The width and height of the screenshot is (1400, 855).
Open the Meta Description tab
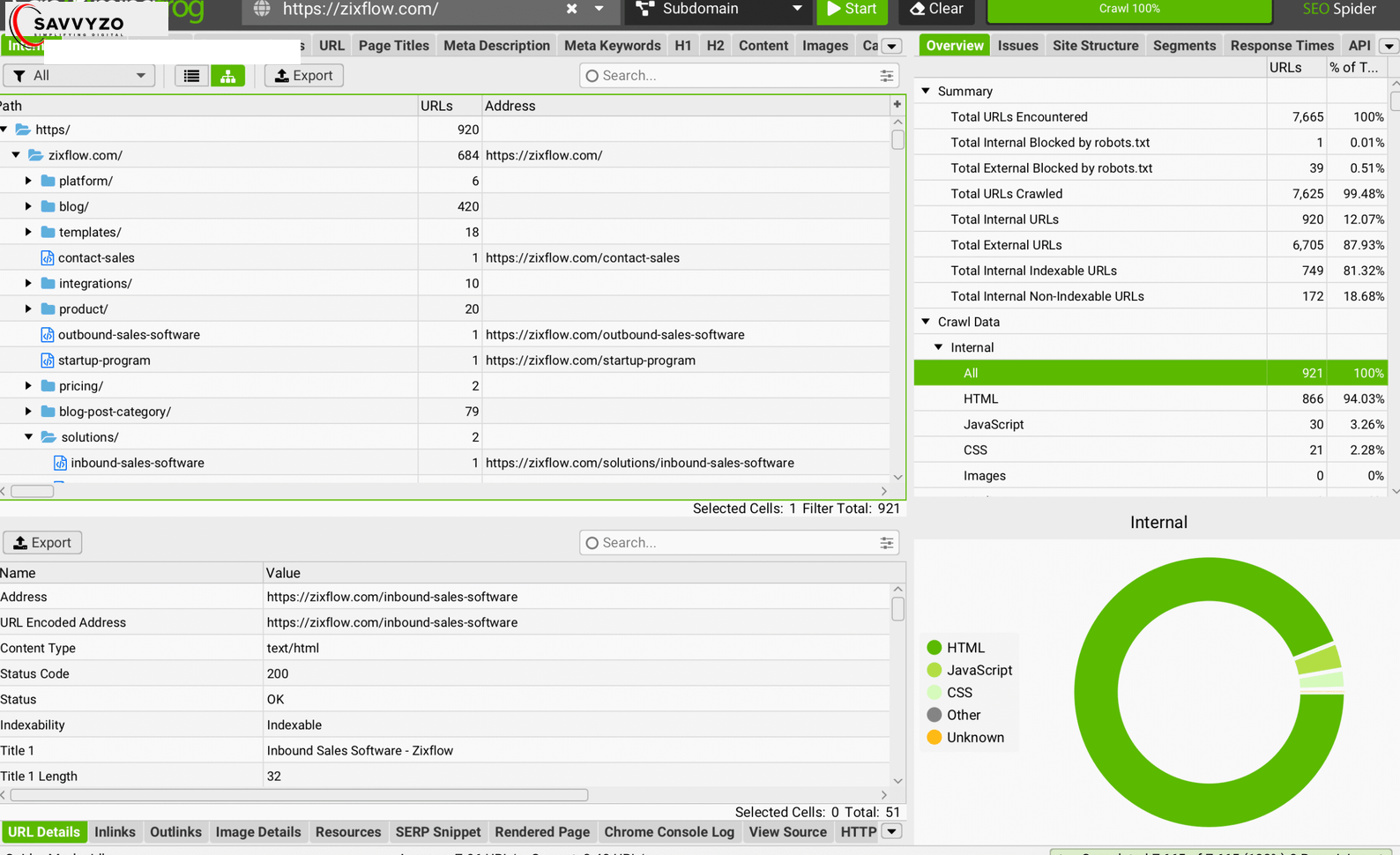coord(496,46)
